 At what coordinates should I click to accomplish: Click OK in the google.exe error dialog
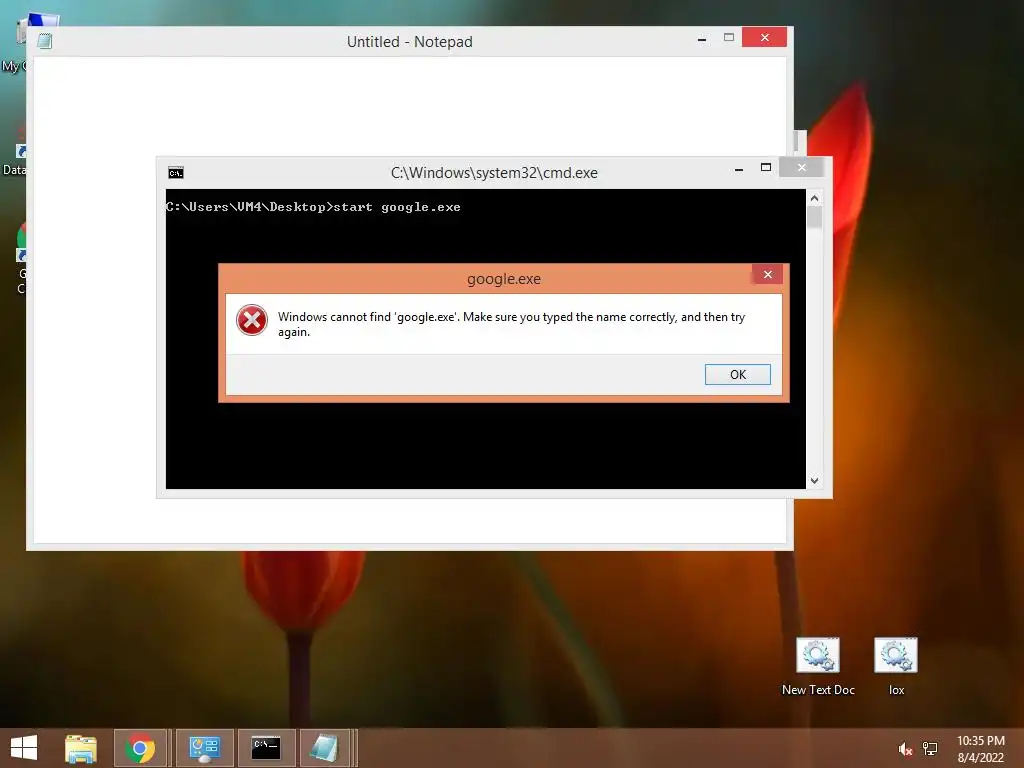click(737, 374)
